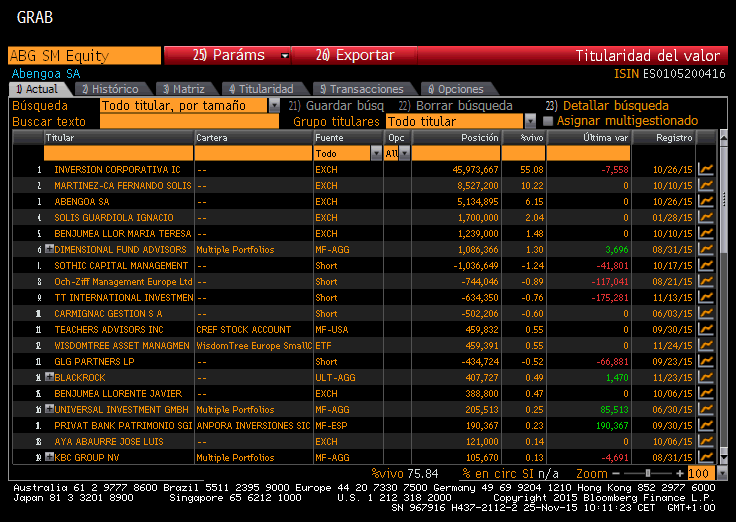
Task: Click Cartera column filter field
Action: point(253,154)
